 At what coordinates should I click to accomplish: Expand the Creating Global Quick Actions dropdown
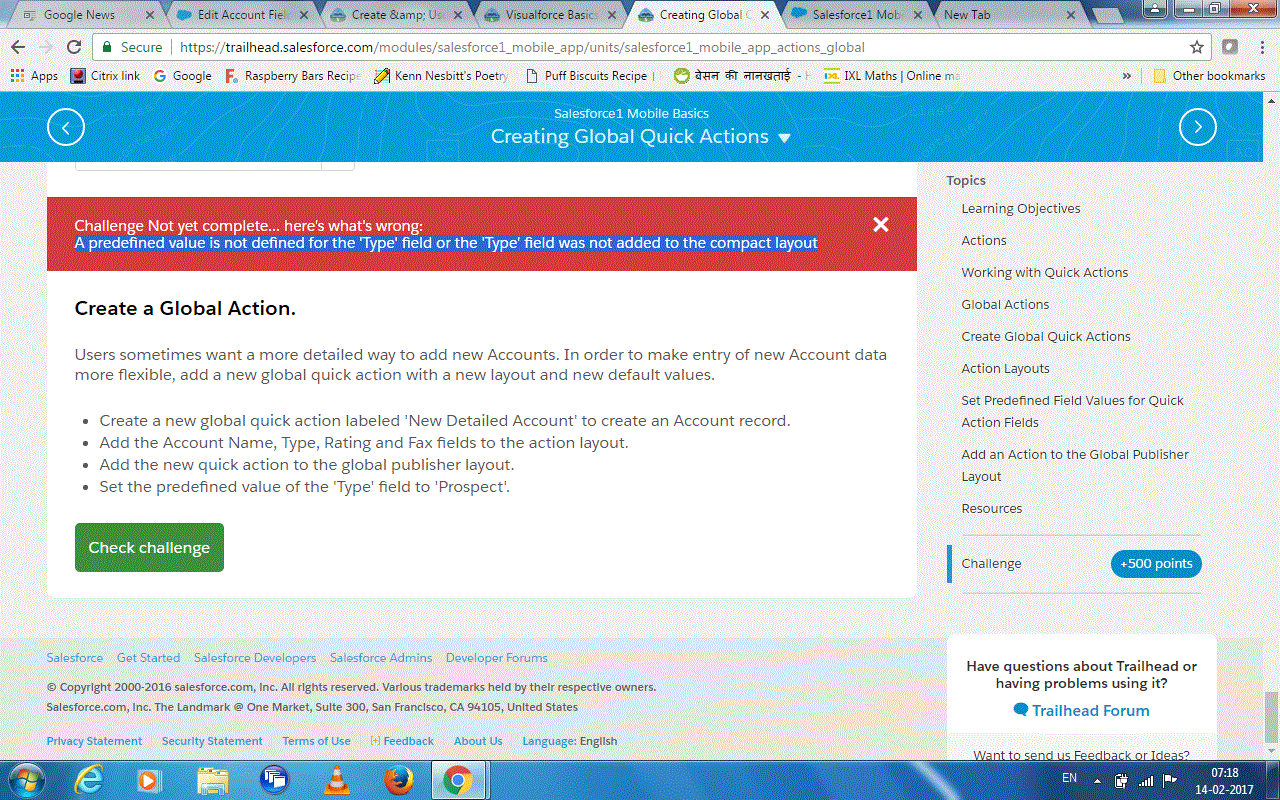(x=784, y=138)
